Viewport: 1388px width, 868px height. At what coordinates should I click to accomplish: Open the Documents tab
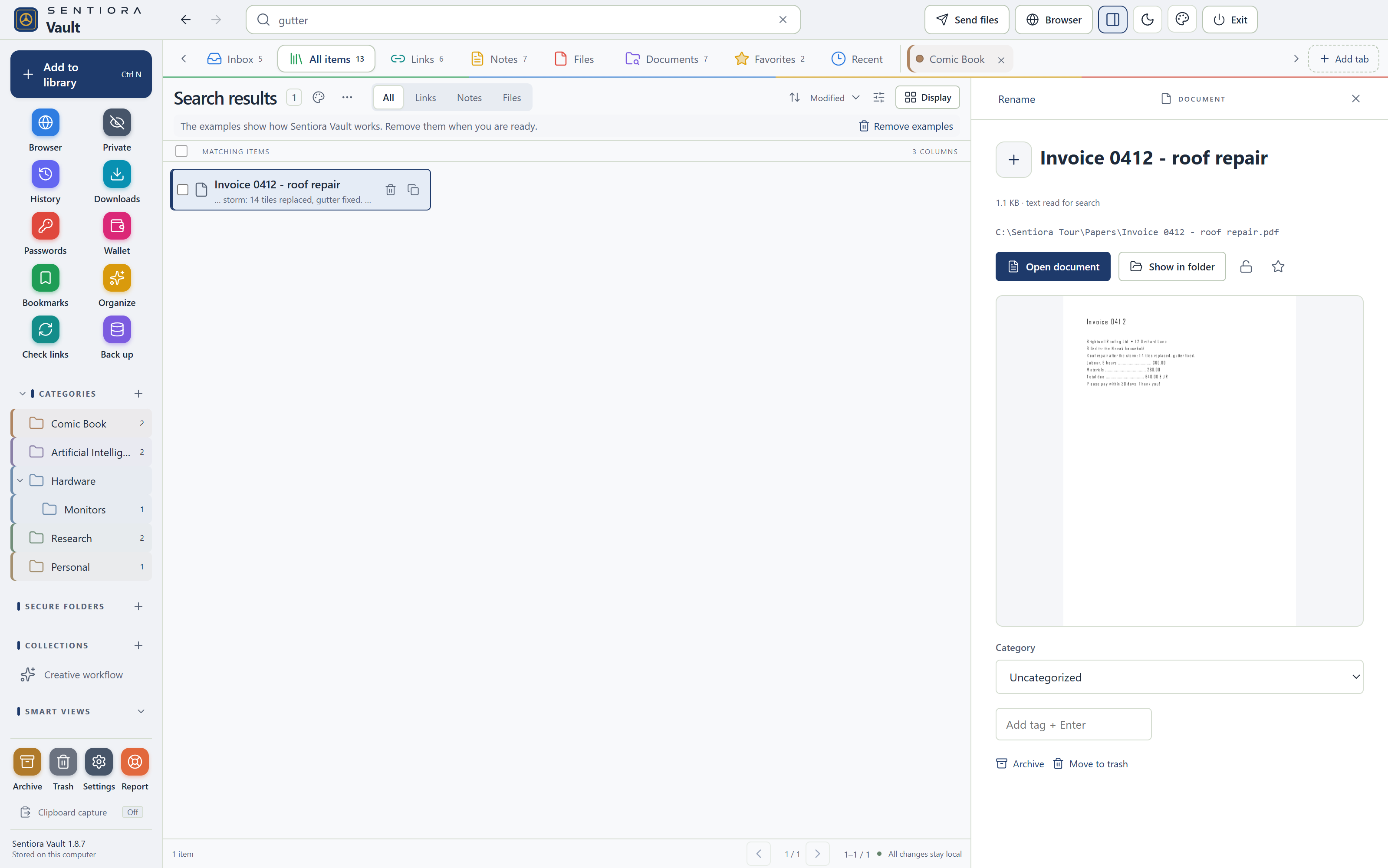[x=667, y=59]
